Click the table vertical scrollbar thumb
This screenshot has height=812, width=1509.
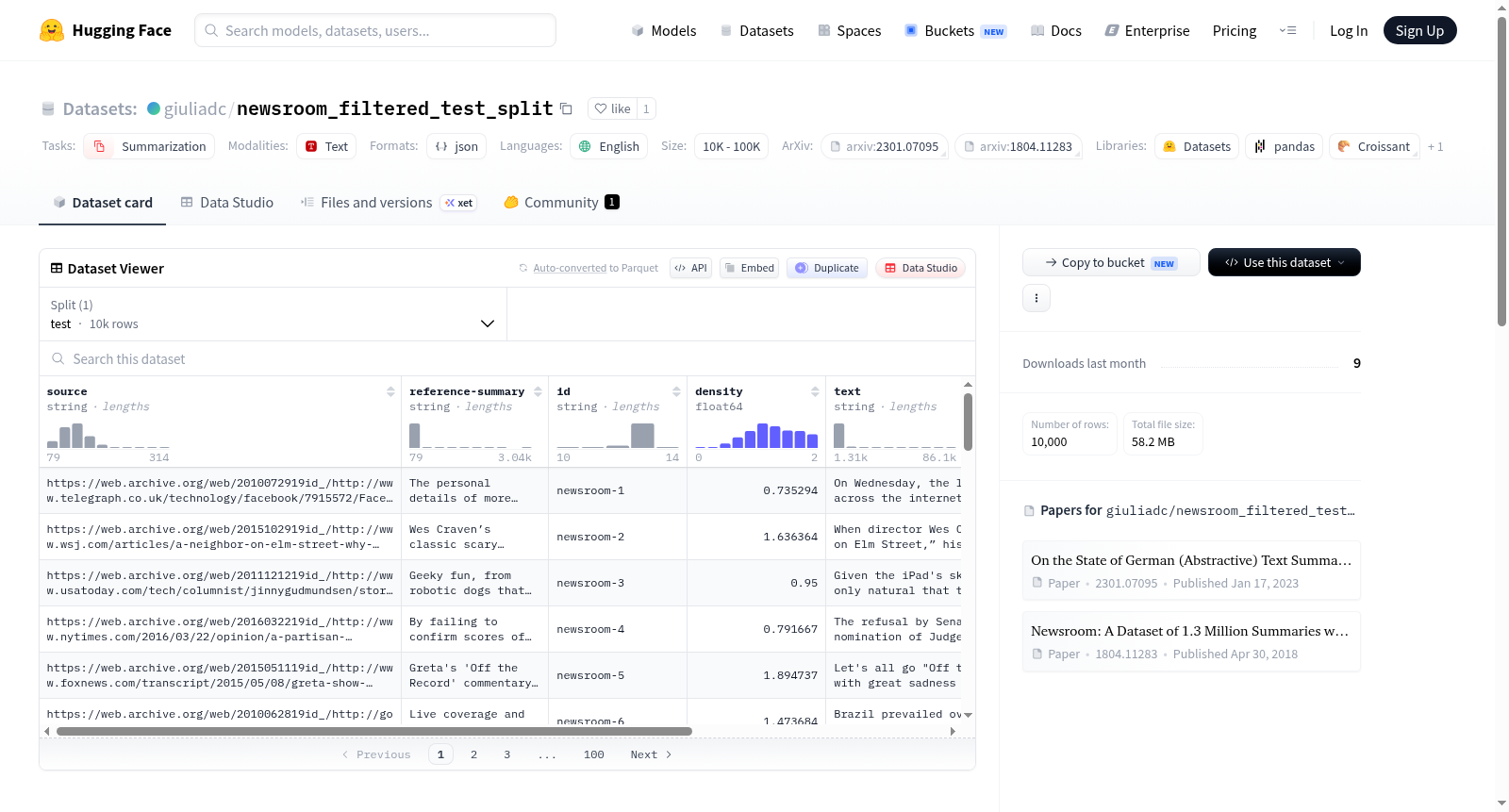pyautogui.click(x=968, y=423)
